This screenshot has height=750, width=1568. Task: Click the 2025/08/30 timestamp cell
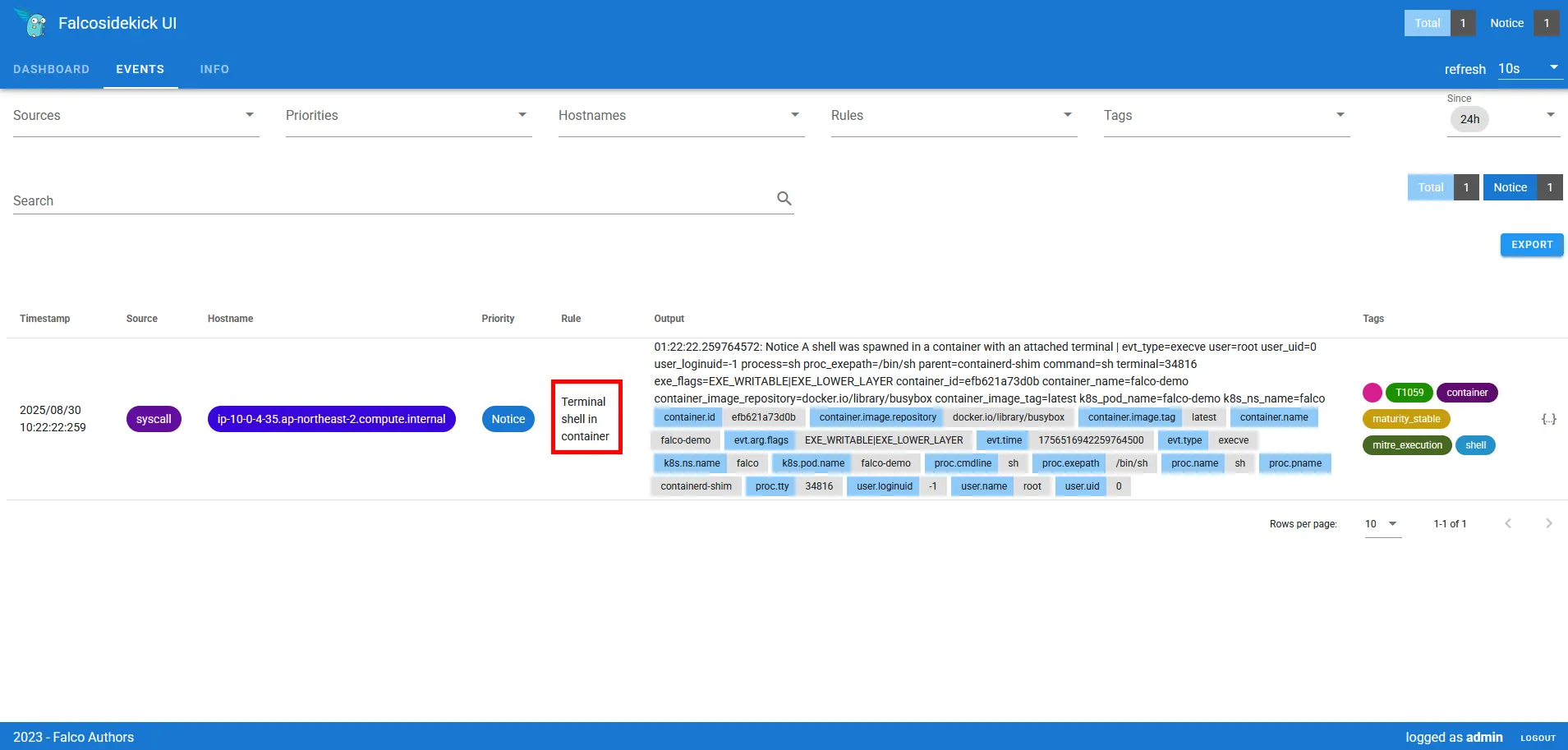click(53, 419)
